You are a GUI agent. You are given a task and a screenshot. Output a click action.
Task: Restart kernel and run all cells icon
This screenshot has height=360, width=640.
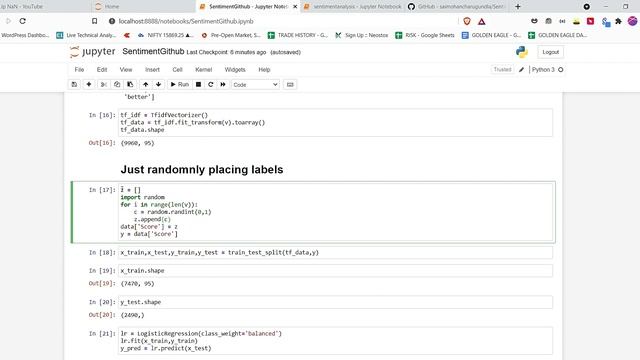point(223,84)
